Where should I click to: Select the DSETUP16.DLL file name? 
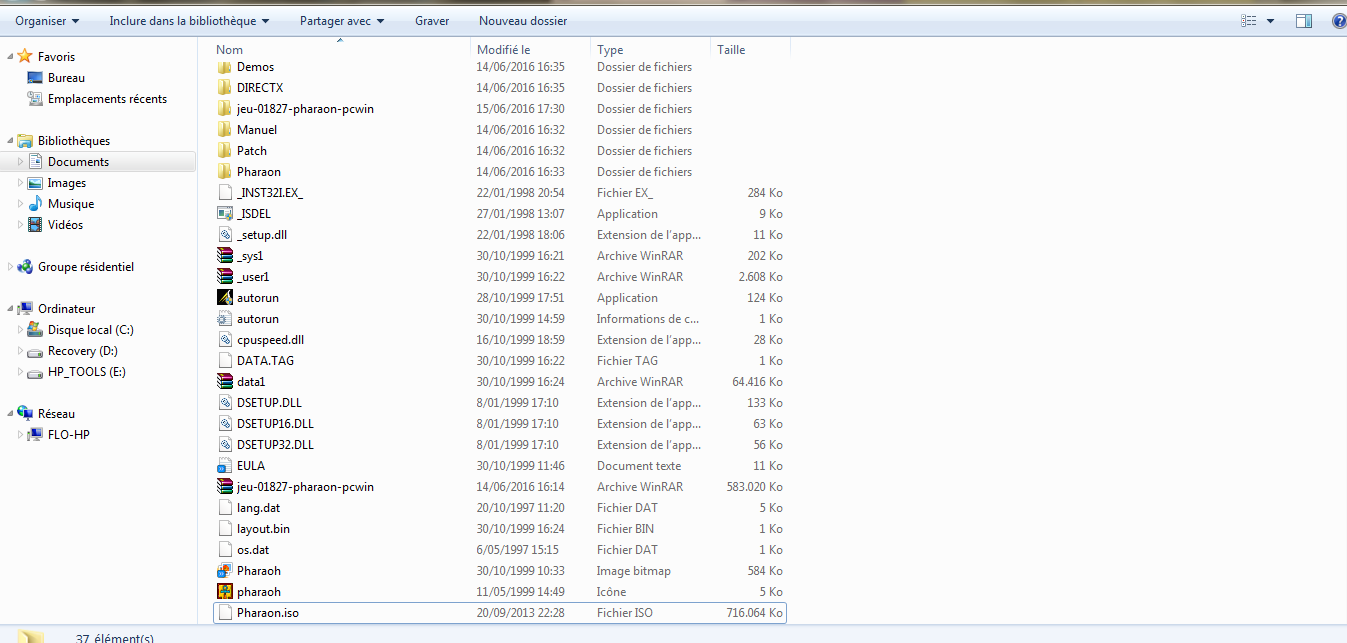(275, 424)
